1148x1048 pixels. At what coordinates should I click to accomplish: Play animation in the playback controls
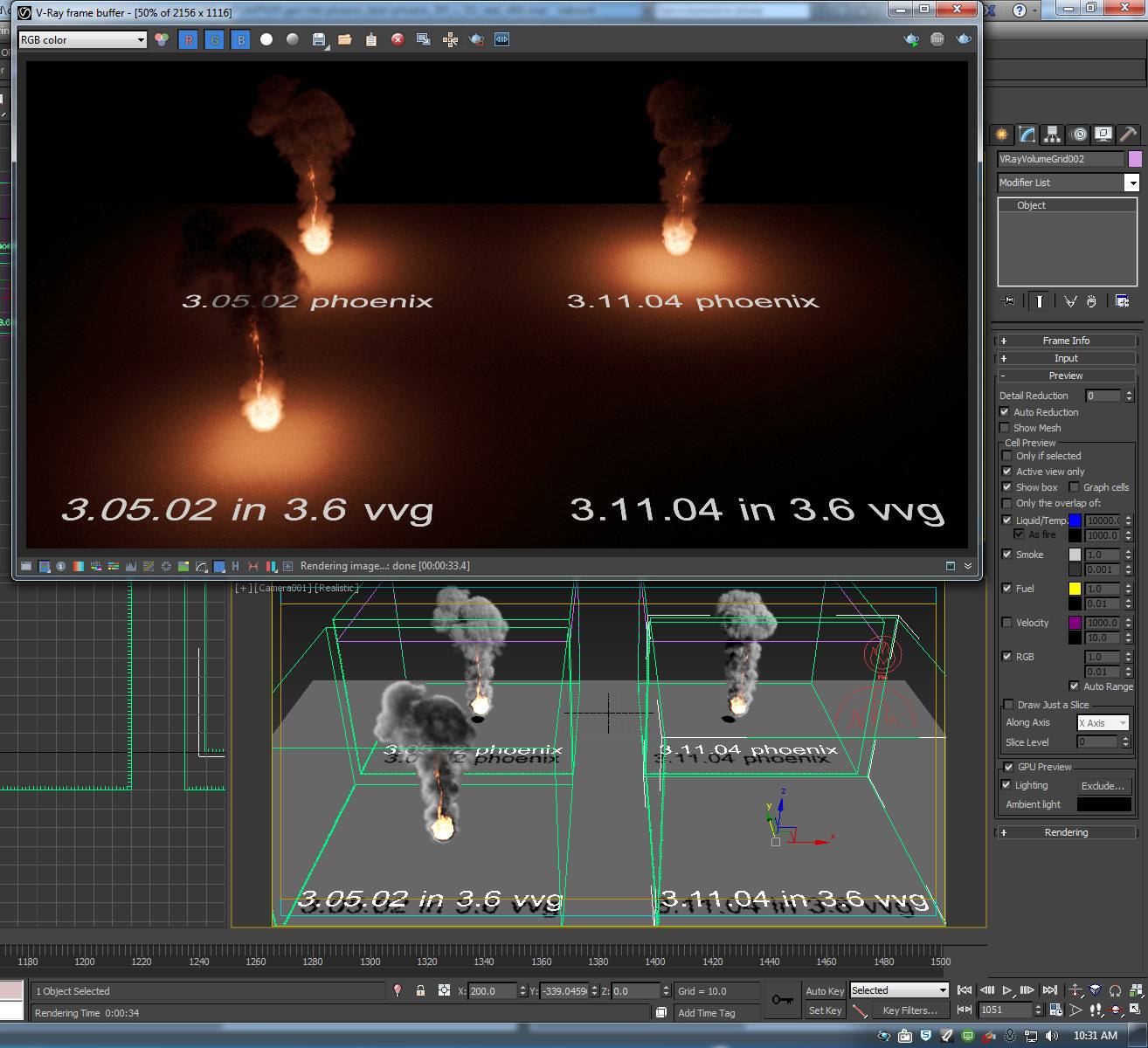point(1006,990)
